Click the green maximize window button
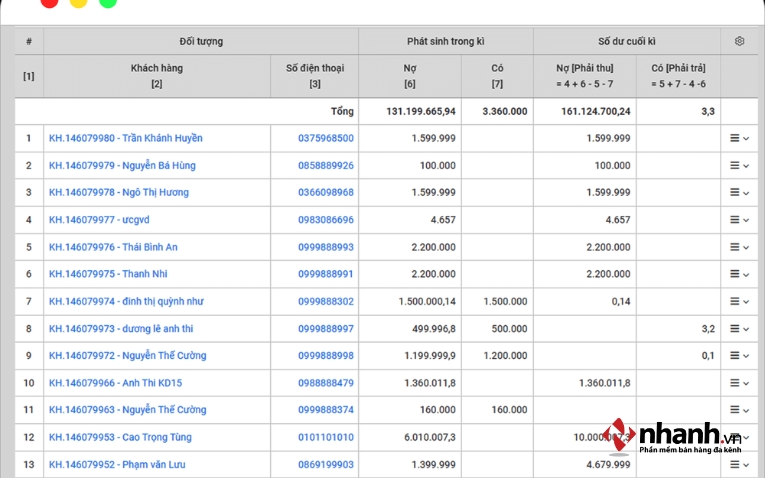The height and width of the screenshot is (478, 765). pyautogui.click(x=107, y=2)
